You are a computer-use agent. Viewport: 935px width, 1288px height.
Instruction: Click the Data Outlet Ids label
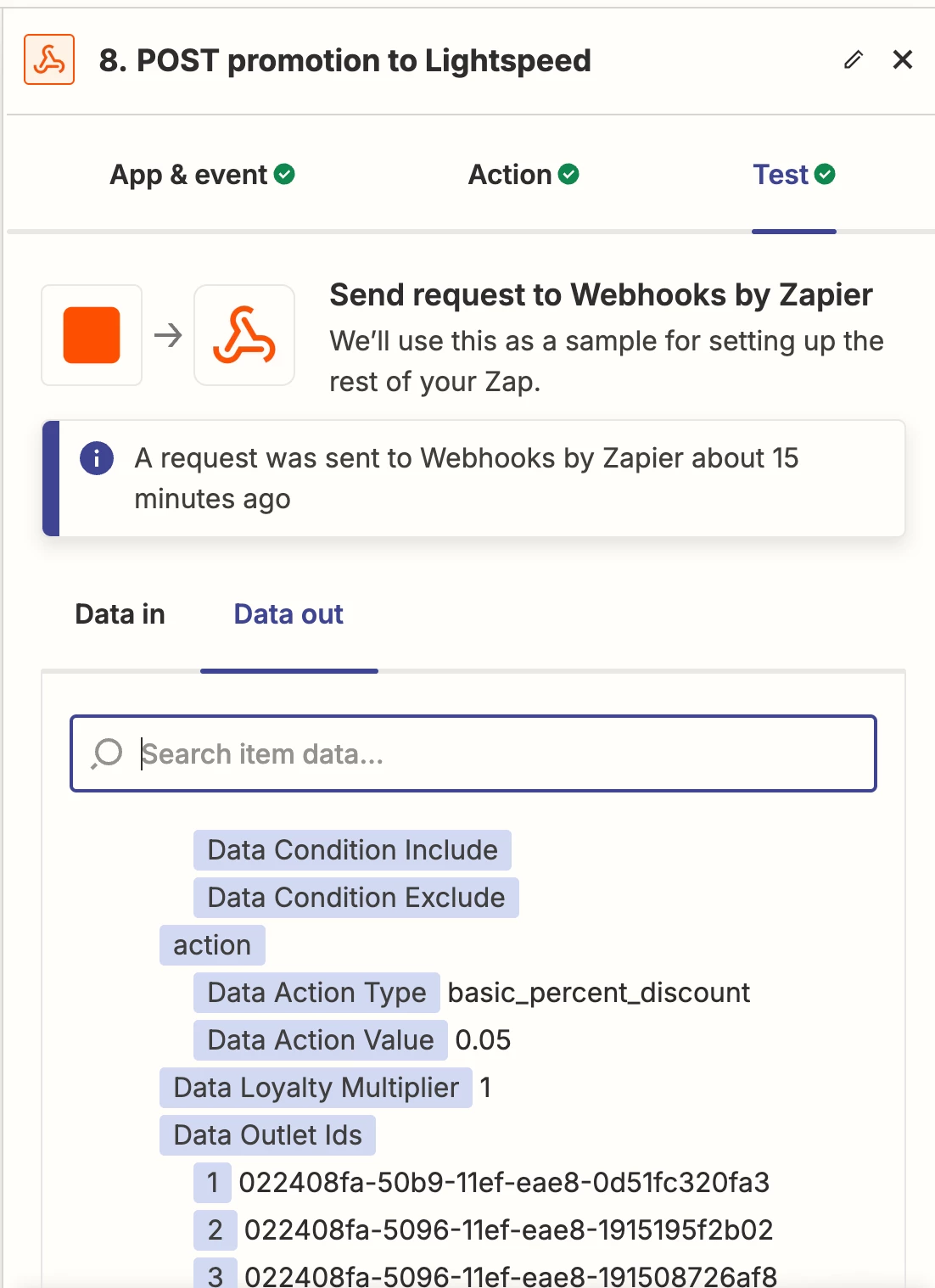click(x=267, y=1135)
